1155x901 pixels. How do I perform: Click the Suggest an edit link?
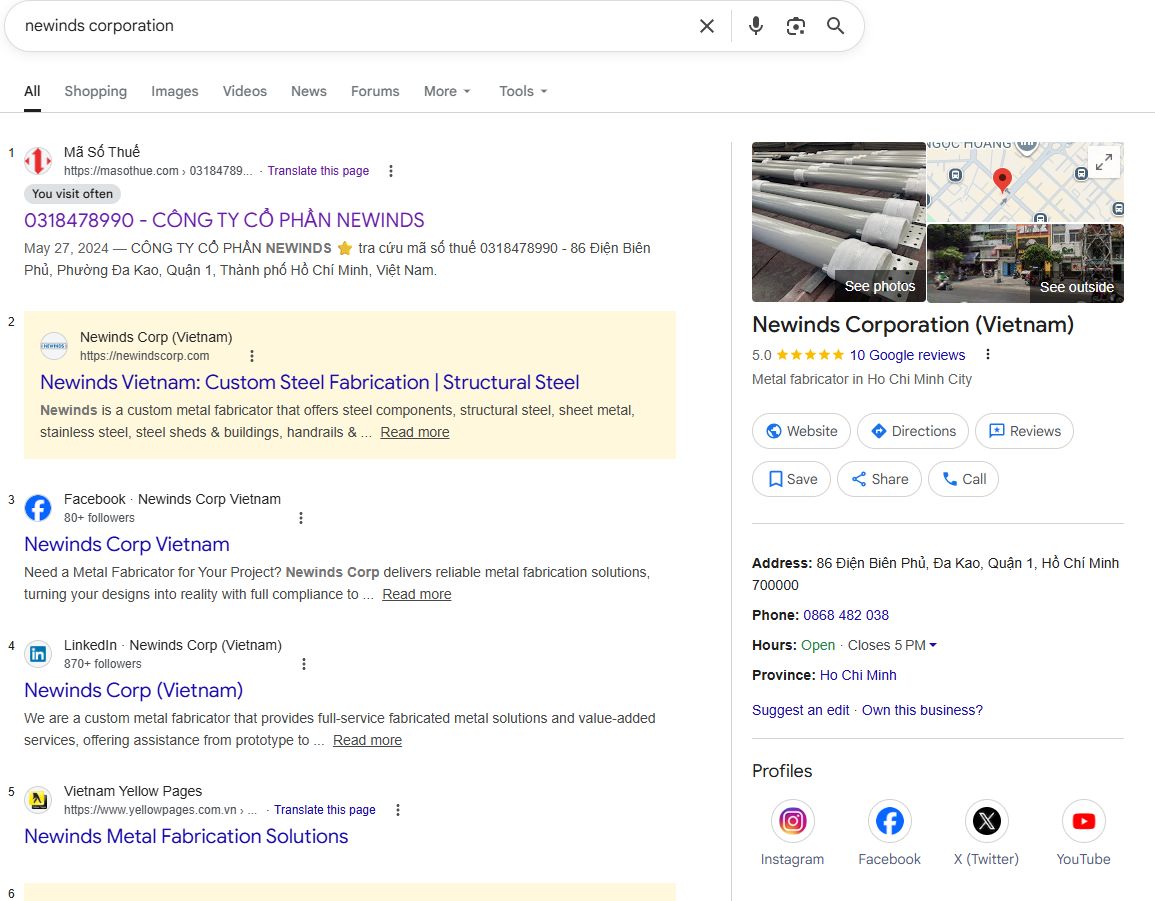click(x=800, y=710)
